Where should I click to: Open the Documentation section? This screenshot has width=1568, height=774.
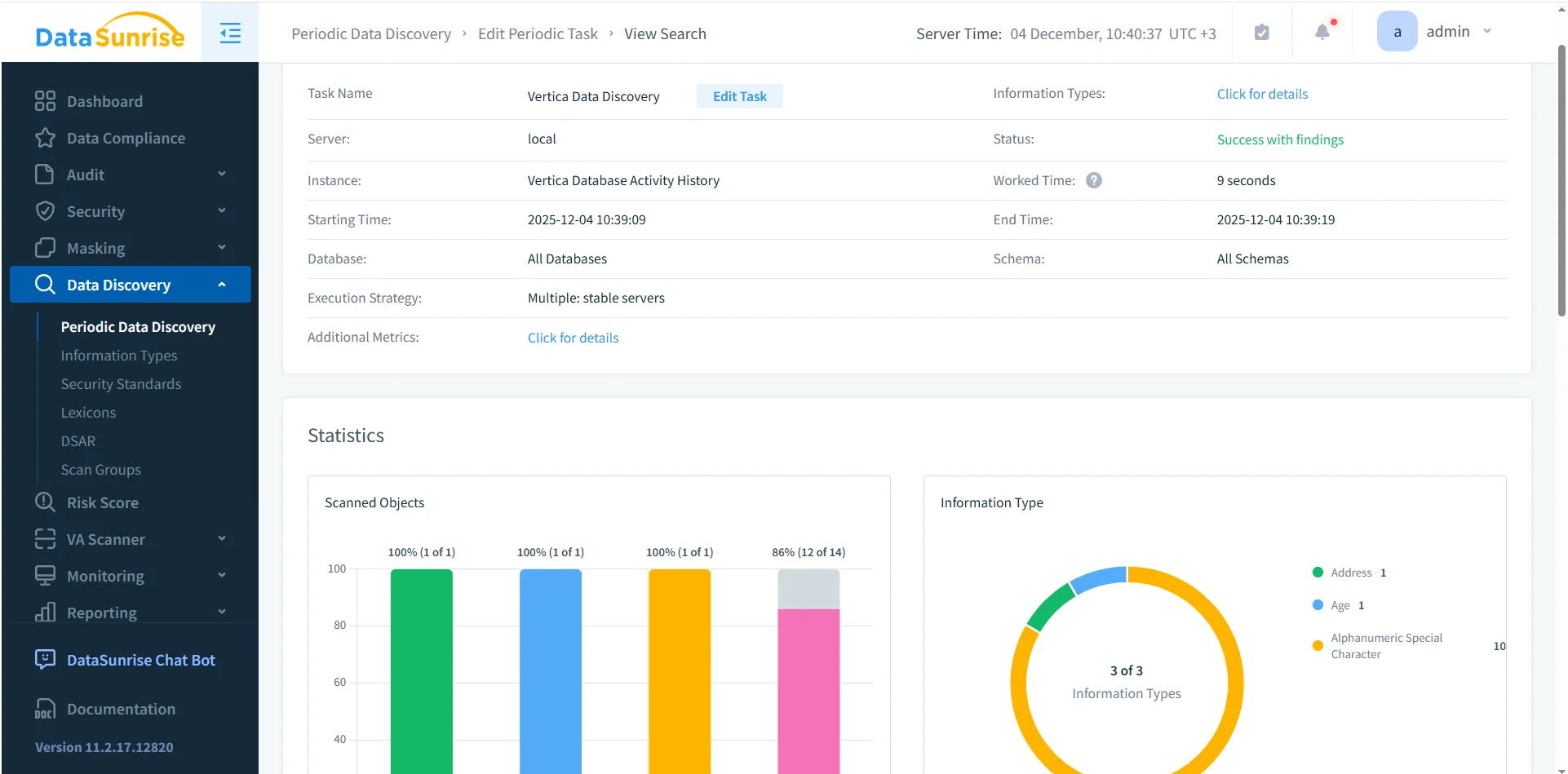[x=121, y=709]
